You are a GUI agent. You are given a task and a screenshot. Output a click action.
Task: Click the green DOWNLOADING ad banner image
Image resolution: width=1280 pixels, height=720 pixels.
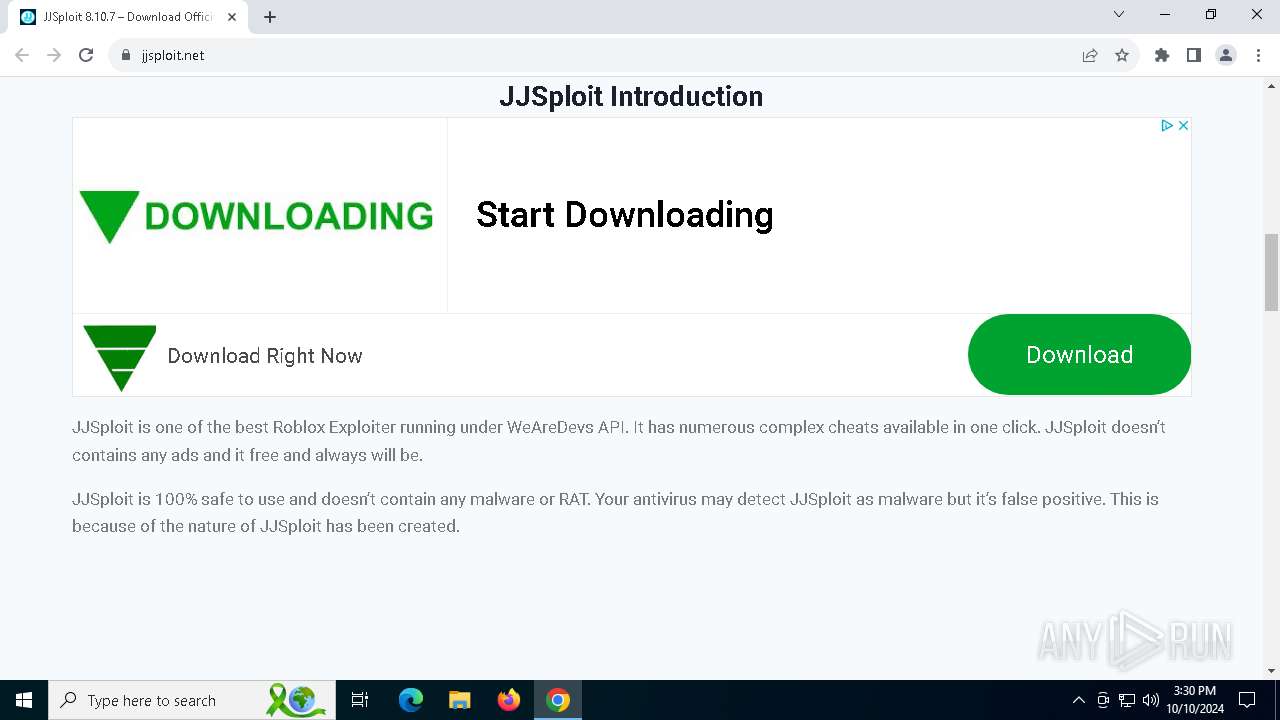[x=259, y=215]
